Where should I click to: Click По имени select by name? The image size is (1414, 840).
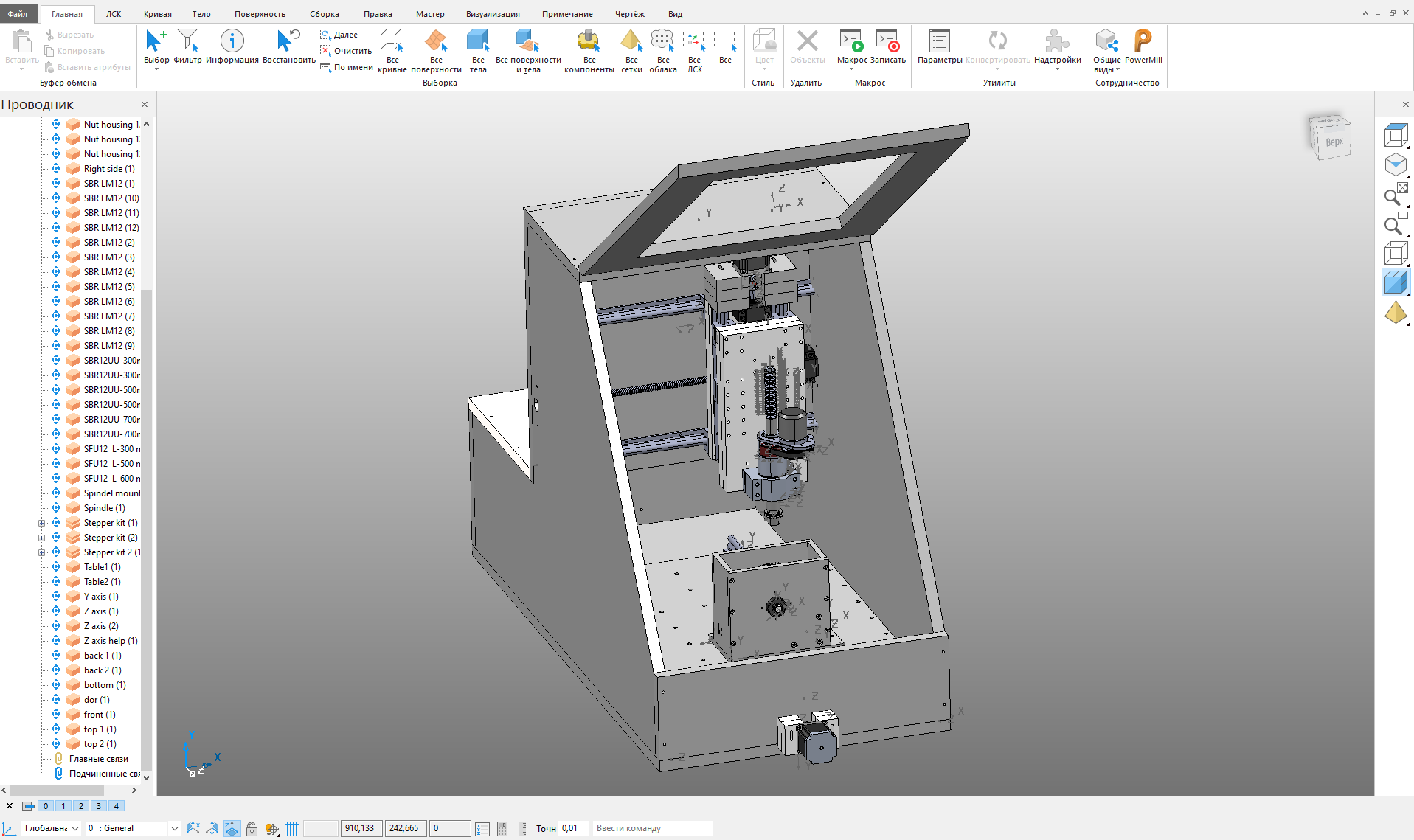tap(346, 67)
